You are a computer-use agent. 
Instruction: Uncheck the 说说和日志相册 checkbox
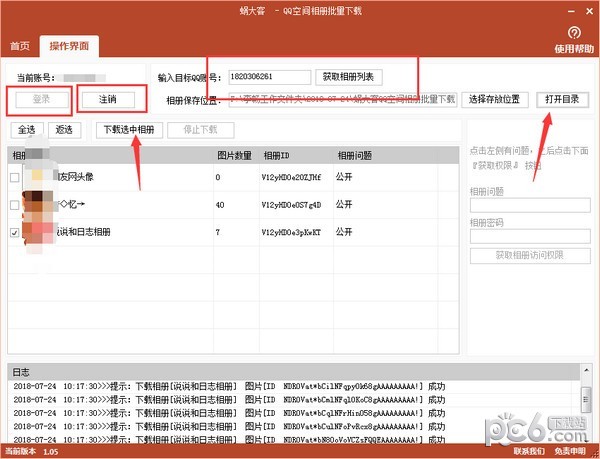tap(15, 232)
